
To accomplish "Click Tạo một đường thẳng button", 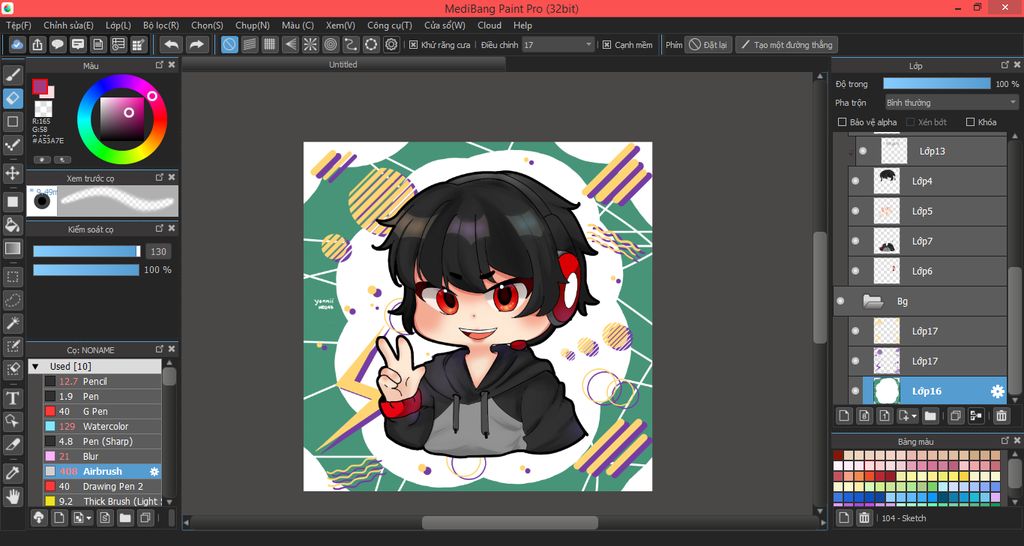I will [x=786, y=45].
